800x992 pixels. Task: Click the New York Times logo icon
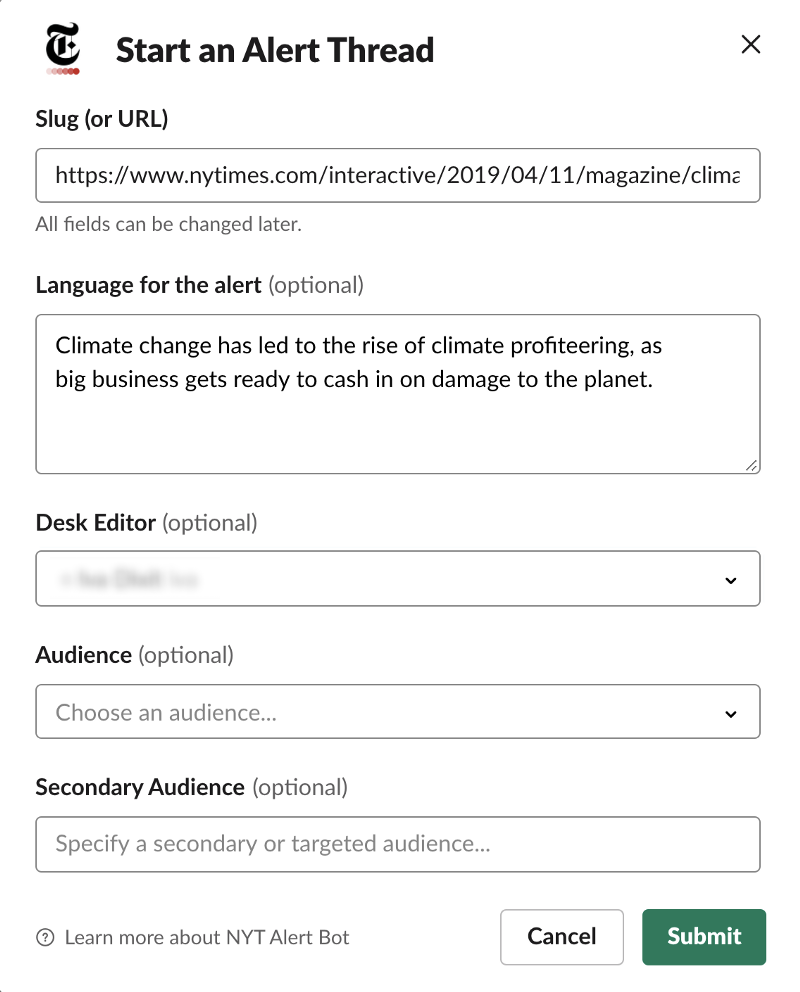point(63,49)
